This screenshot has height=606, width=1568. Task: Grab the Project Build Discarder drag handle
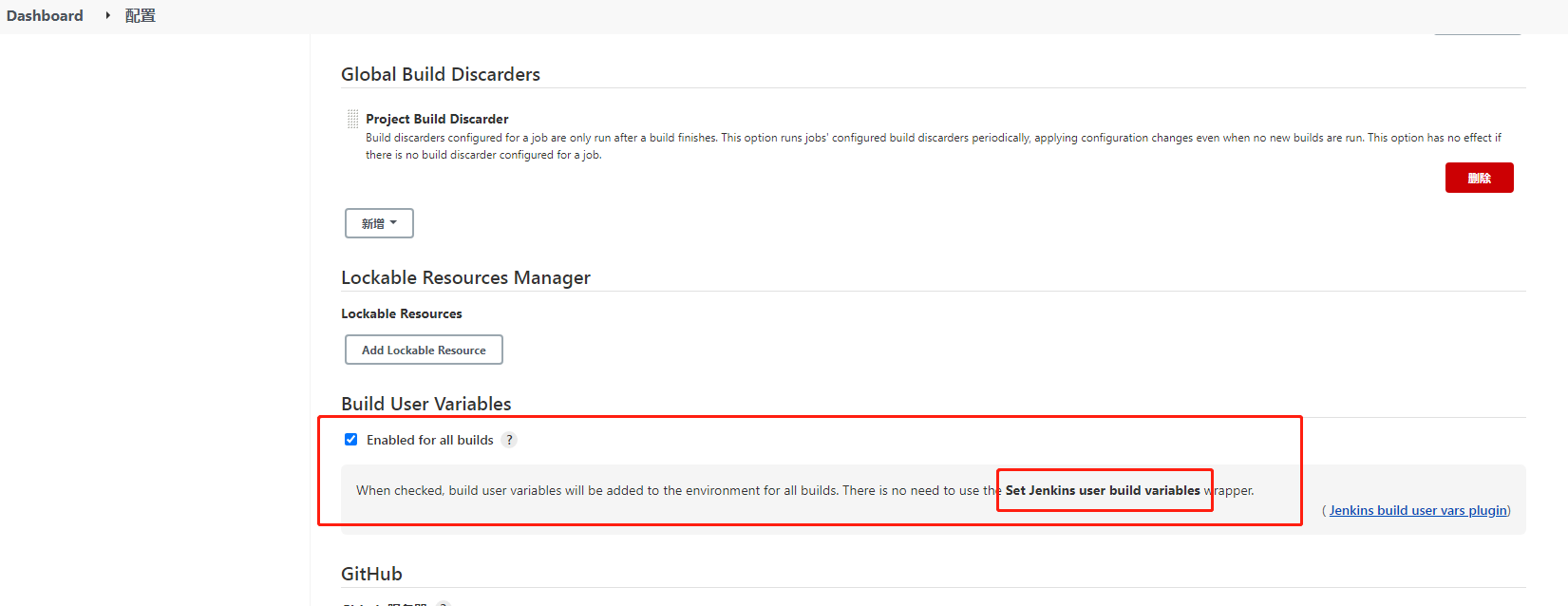[x=352, y=119]
